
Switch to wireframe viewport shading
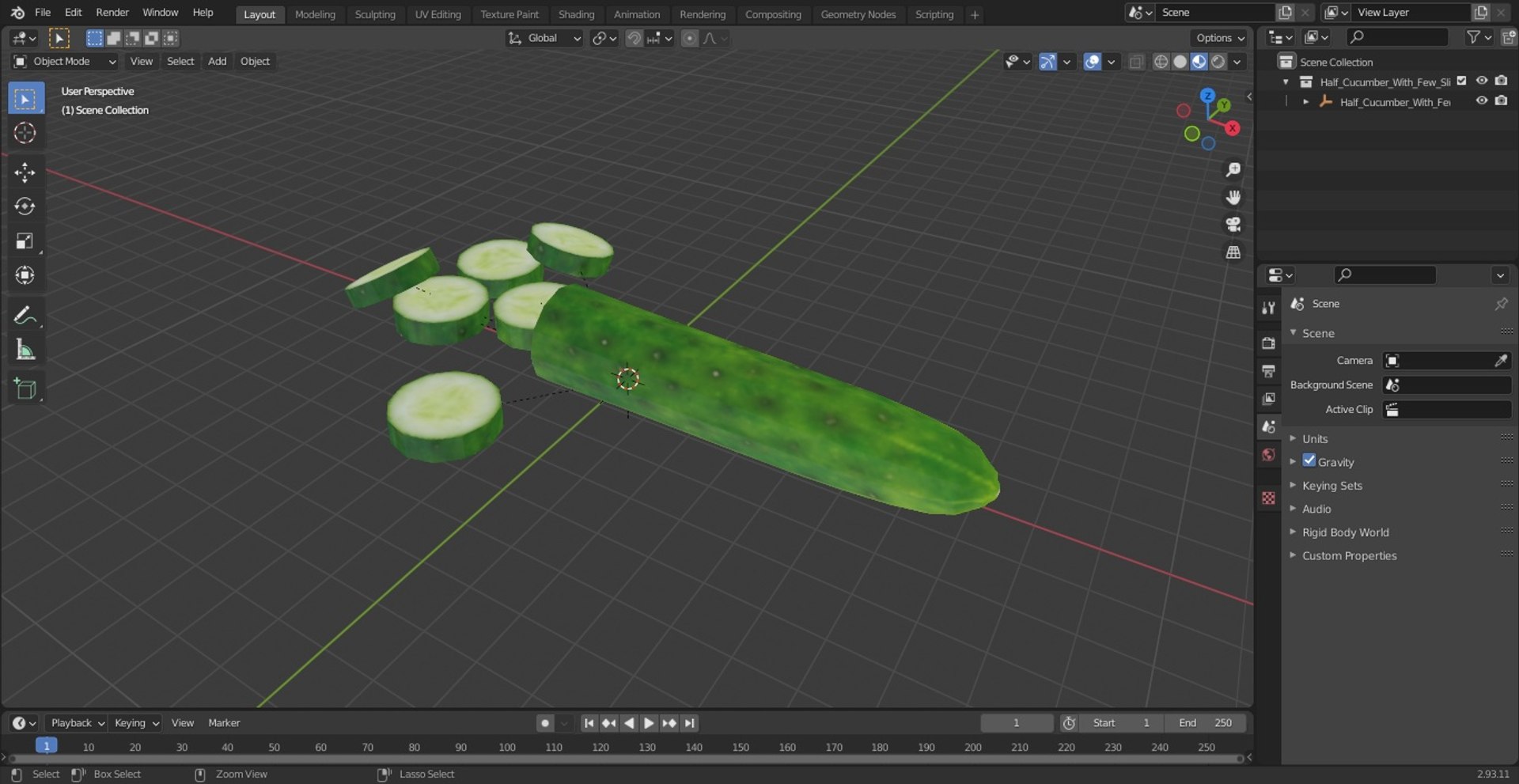[x=1161, y=62]
